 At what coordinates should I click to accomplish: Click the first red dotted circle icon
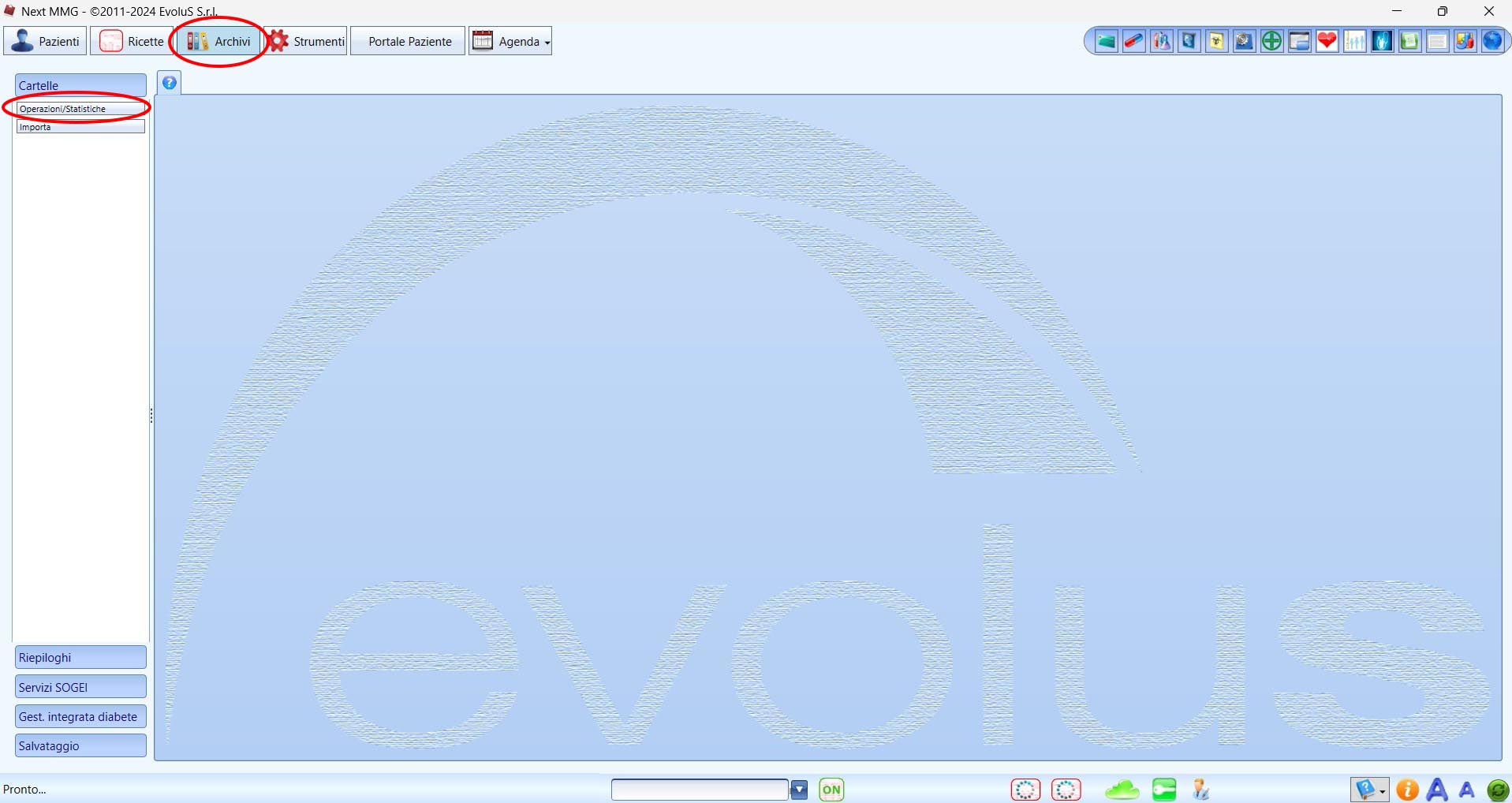[x=1025, y=790]
